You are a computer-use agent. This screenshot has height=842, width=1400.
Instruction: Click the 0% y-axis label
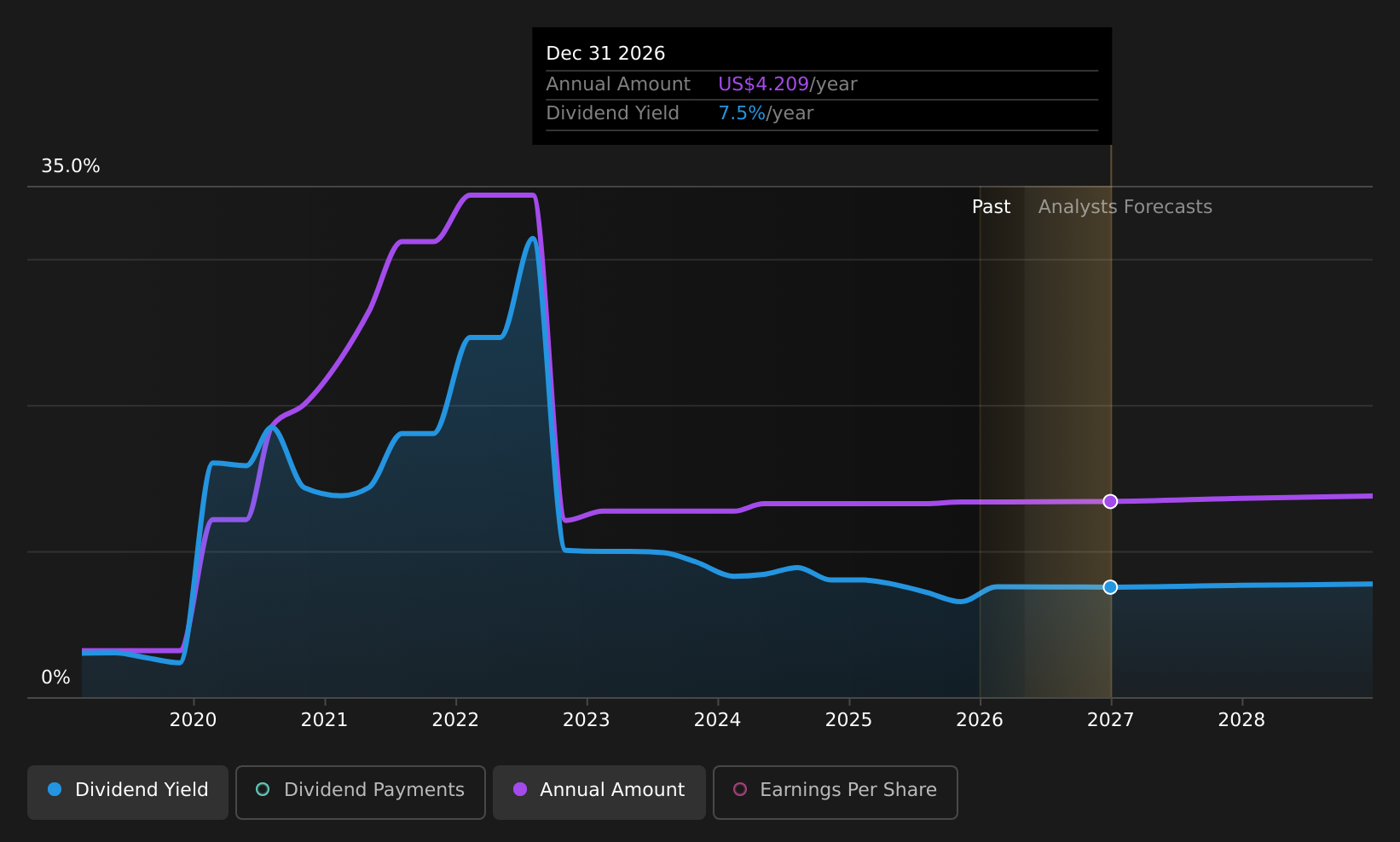tap(56, 678)
